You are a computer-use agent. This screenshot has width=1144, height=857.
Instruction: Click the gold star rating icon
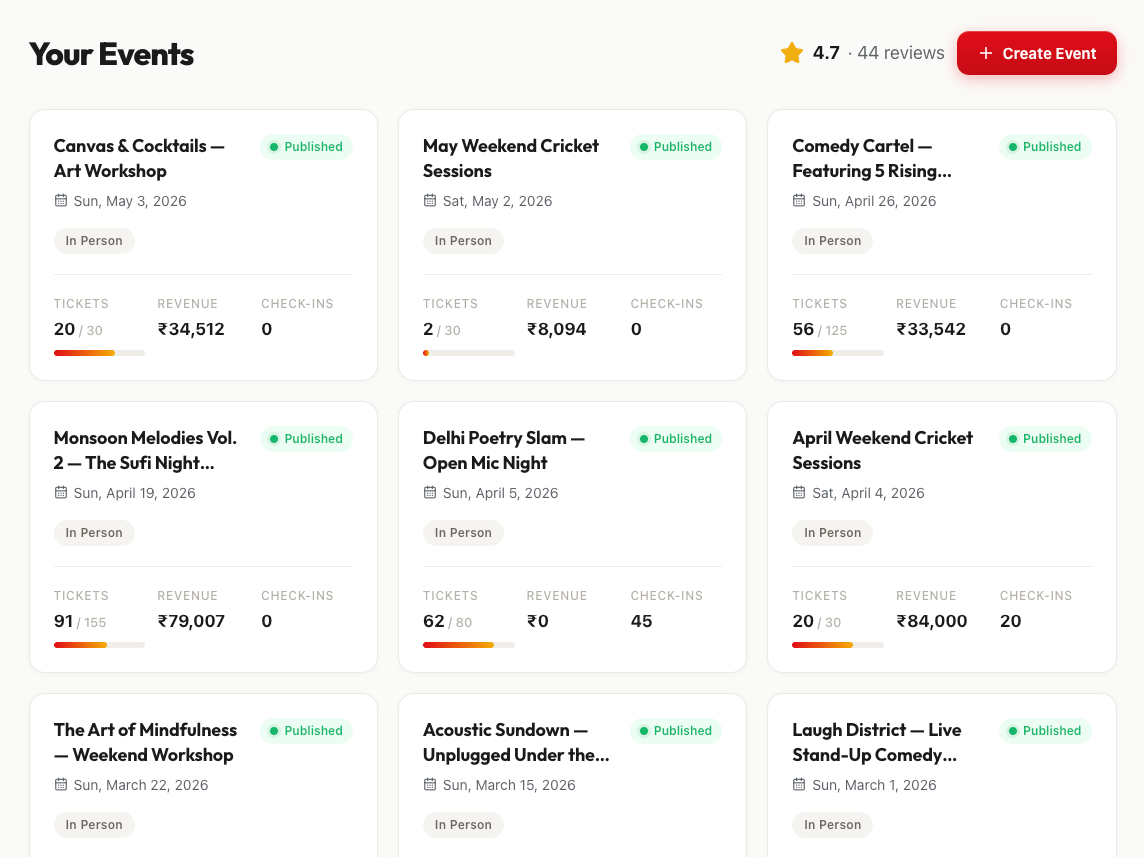tap(792, 53)
